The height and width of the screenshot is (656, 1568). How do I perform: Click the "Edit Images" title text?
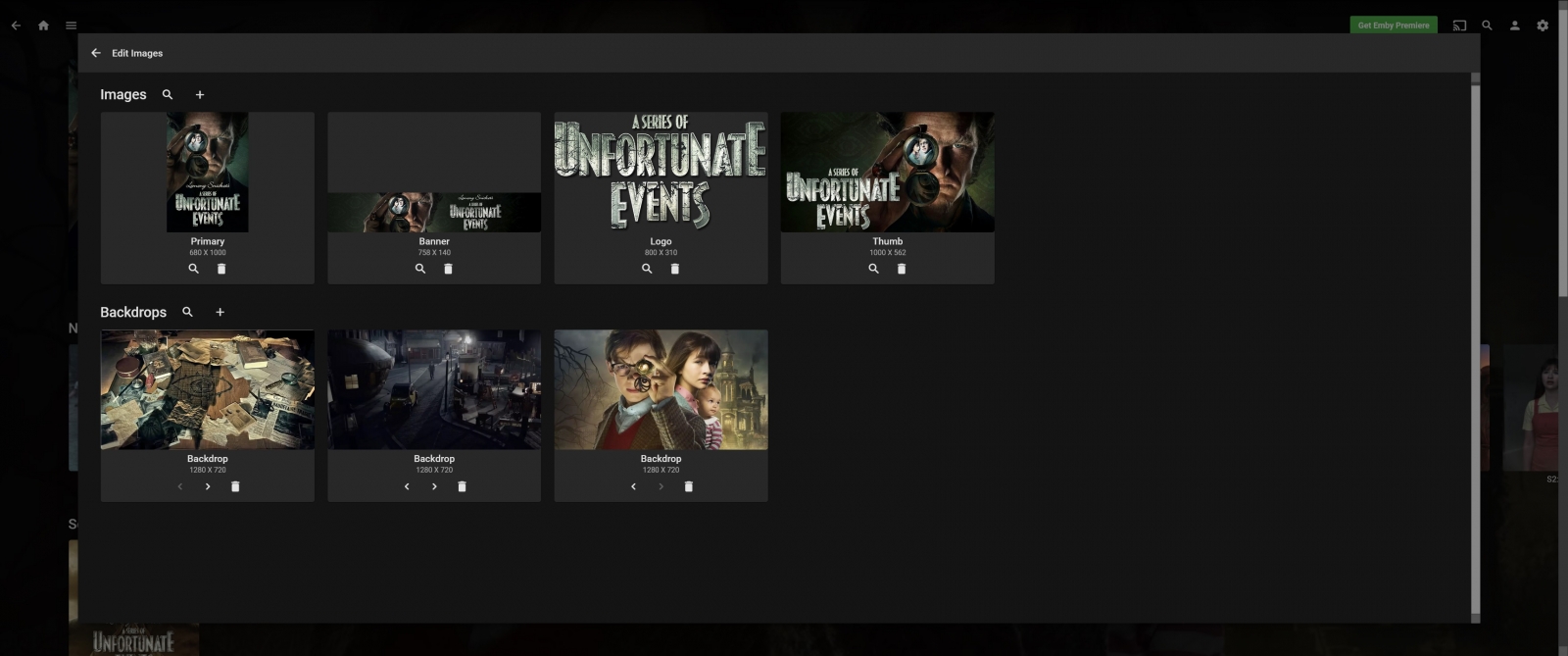coord(137,53)
